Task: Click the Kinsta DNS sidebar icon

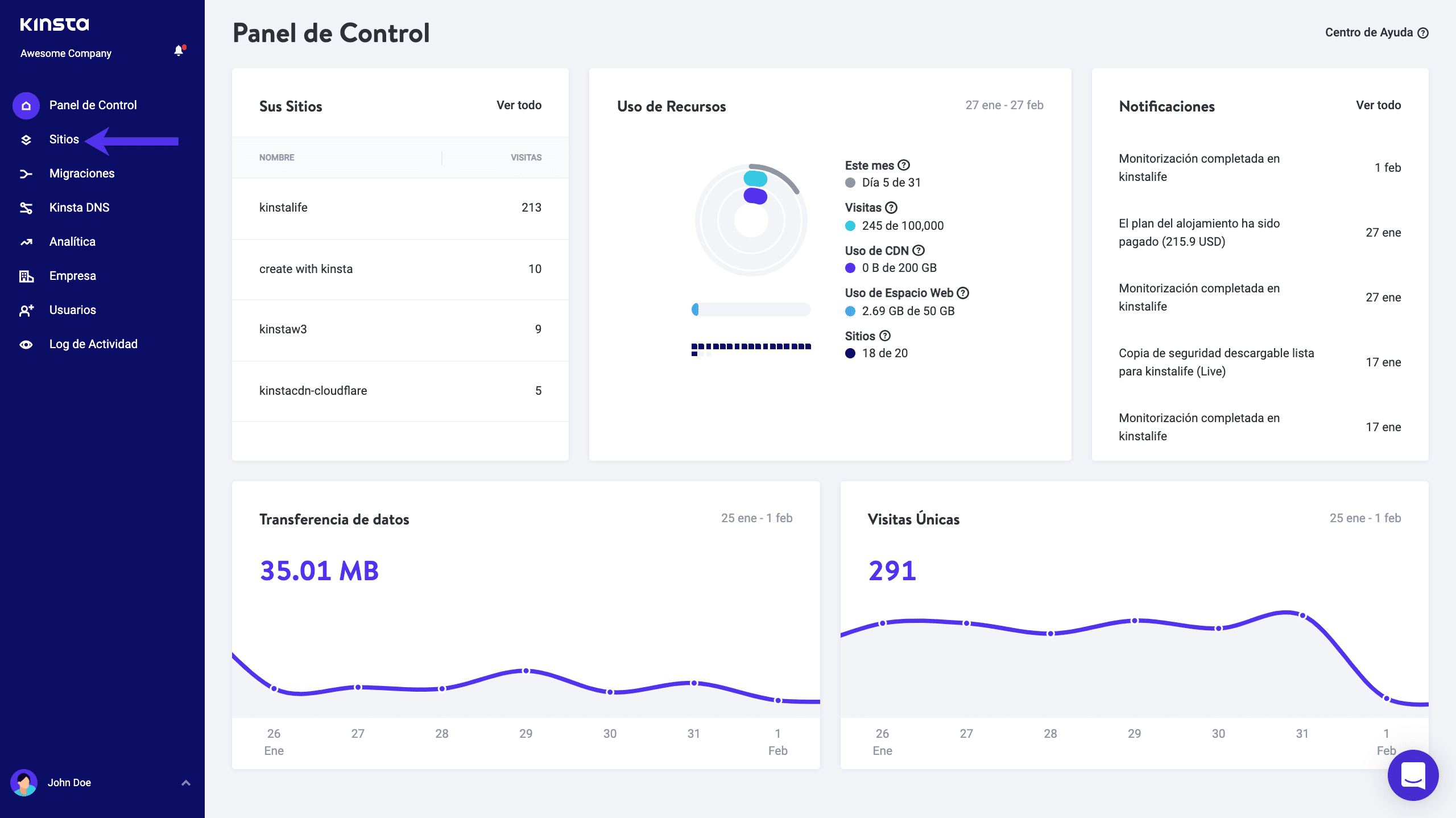Action: click(x=26, y=208)
